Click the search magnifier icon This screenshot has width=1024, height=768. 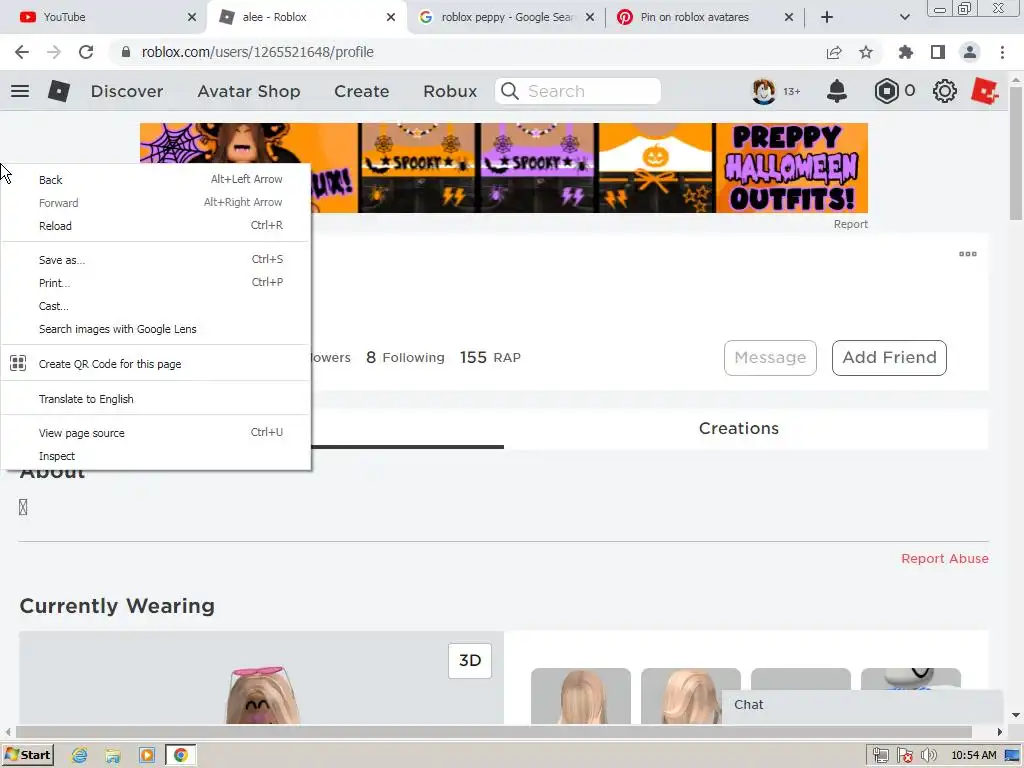tap(510, 91)
